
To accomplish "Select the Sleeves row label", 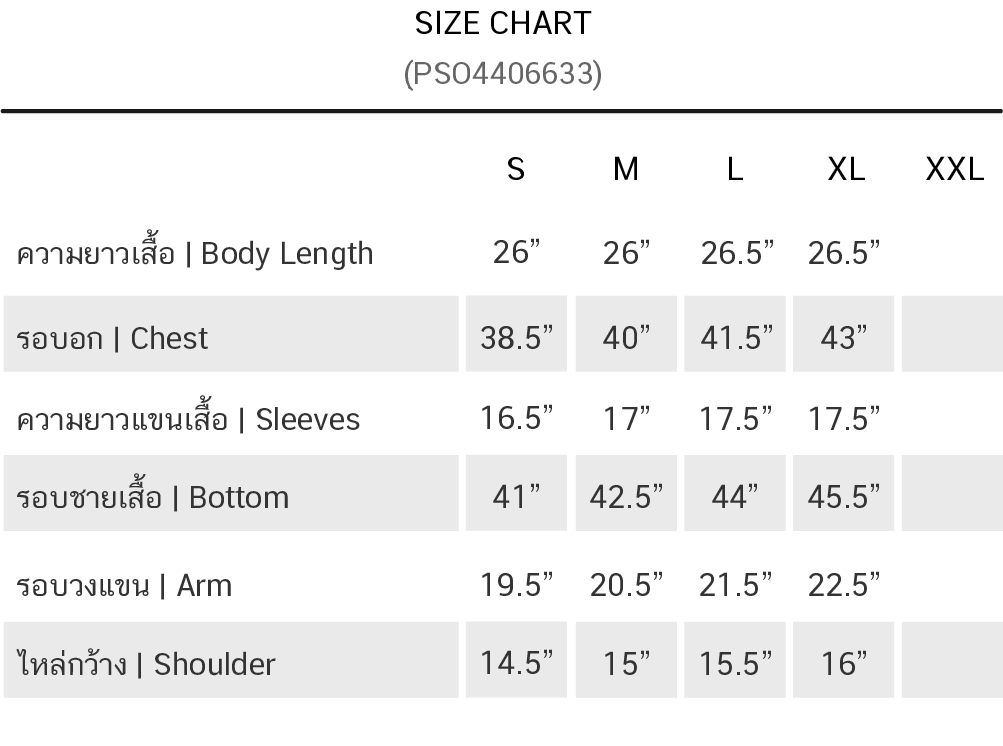I will tap(188, 419).
